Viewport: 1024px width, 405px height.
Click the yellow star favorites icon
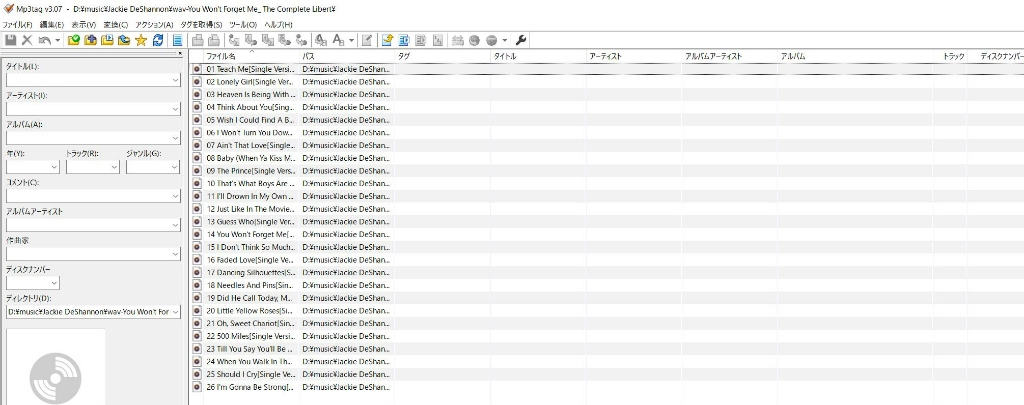point(140,40)
